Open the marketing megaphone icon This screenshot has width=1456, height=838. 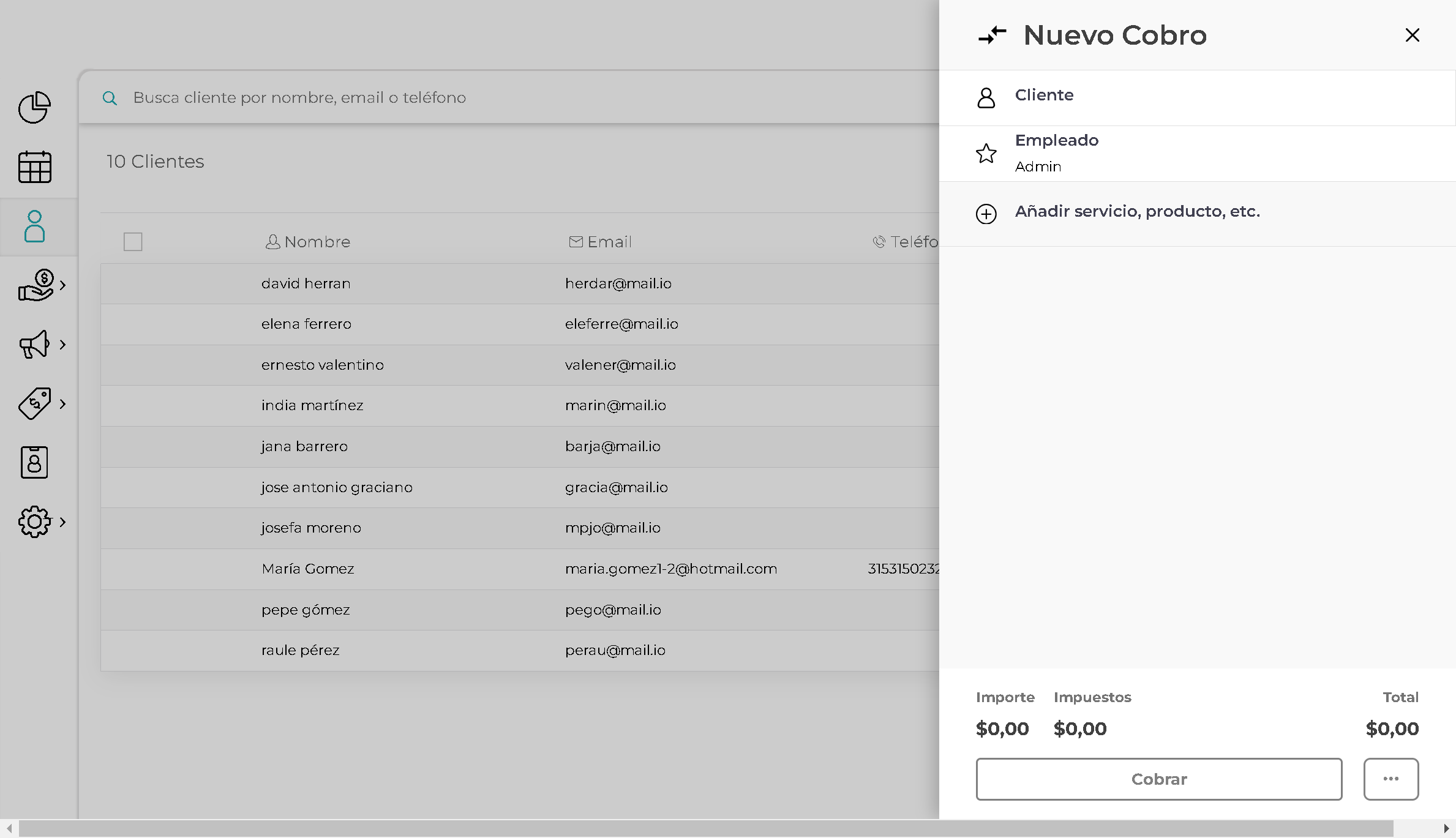tap(34, 344)
